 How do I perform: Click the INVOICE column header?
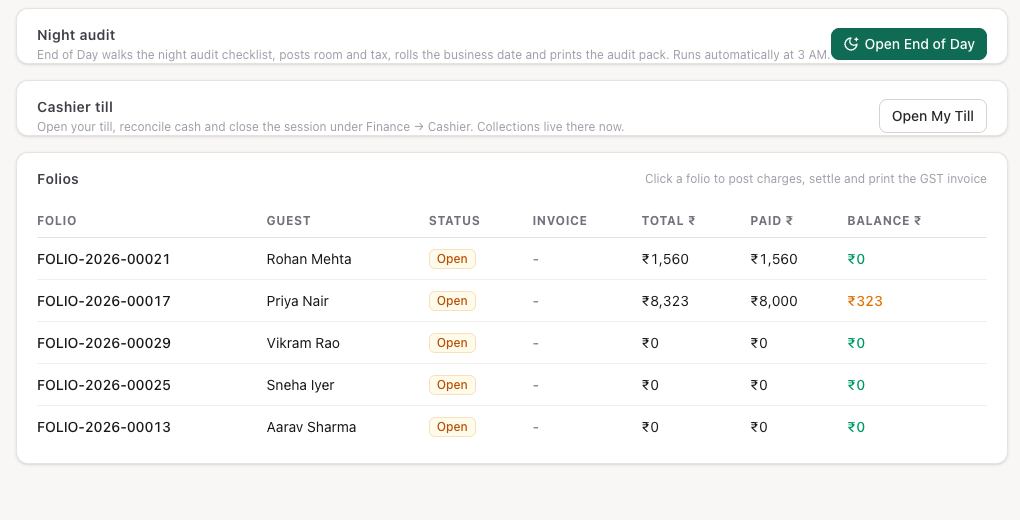tap(559, 221)
